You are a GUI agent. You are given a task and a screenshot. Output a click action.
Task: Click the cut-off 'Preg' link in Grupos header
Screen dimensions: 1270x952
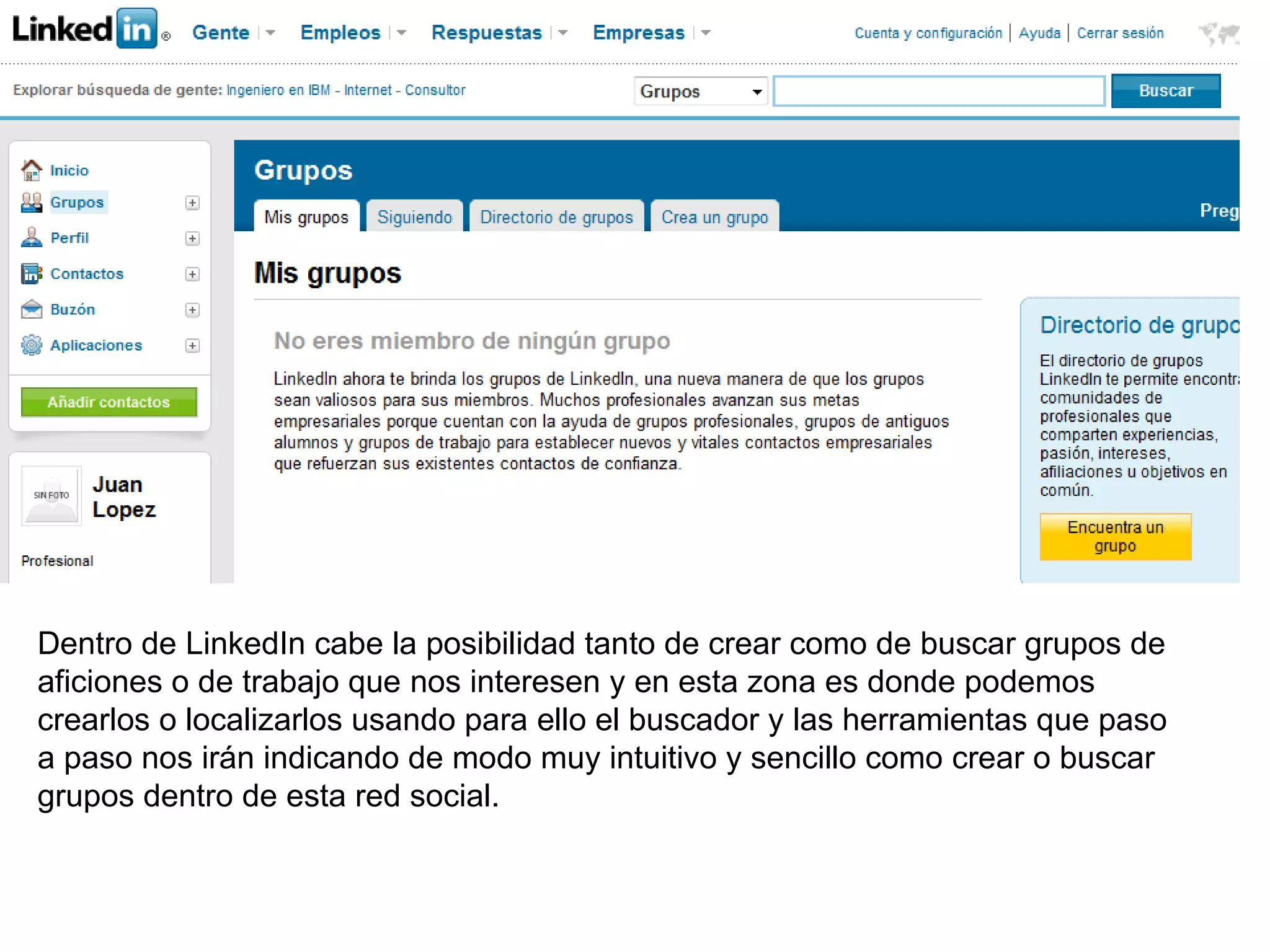coord(1219,211)
